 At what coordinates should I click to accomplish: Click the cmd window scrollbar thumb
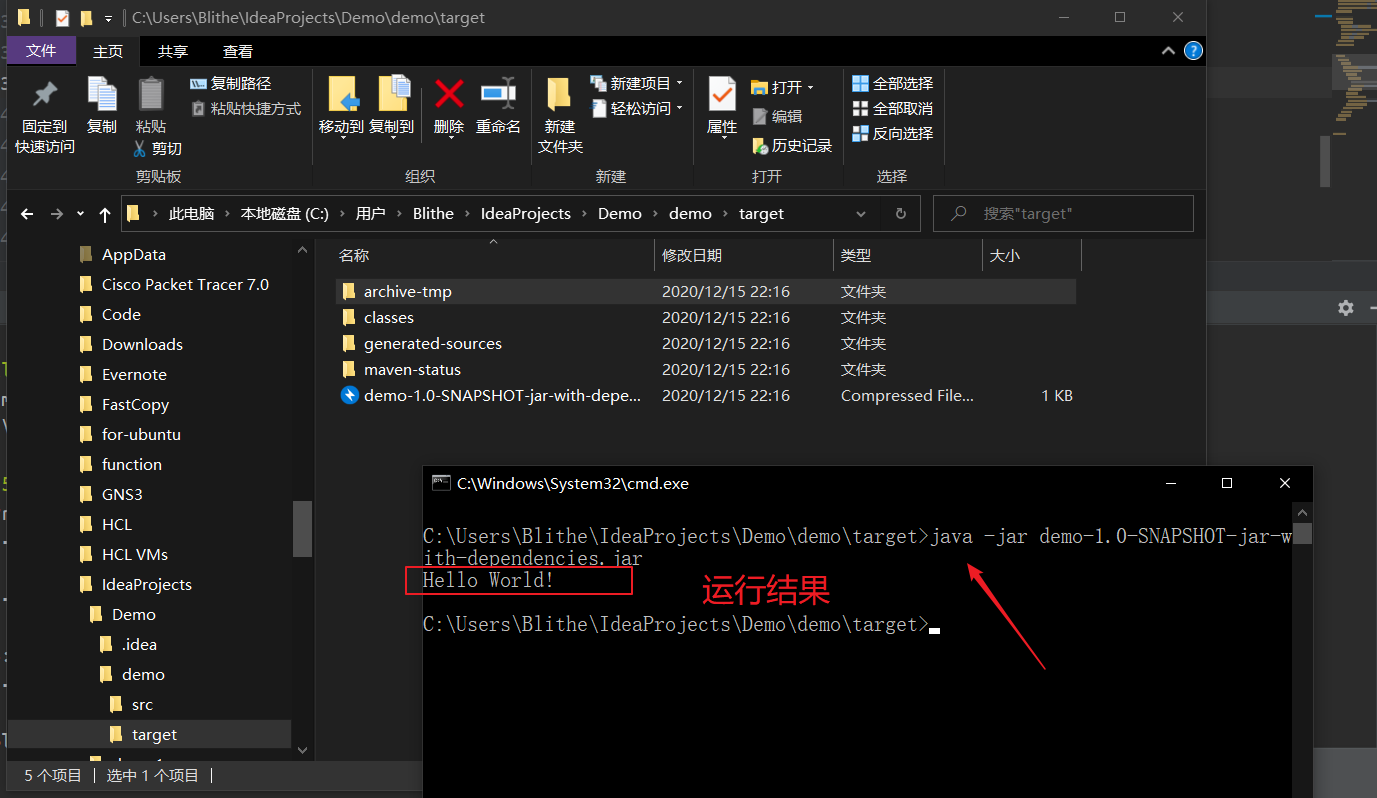(1302, 533)
